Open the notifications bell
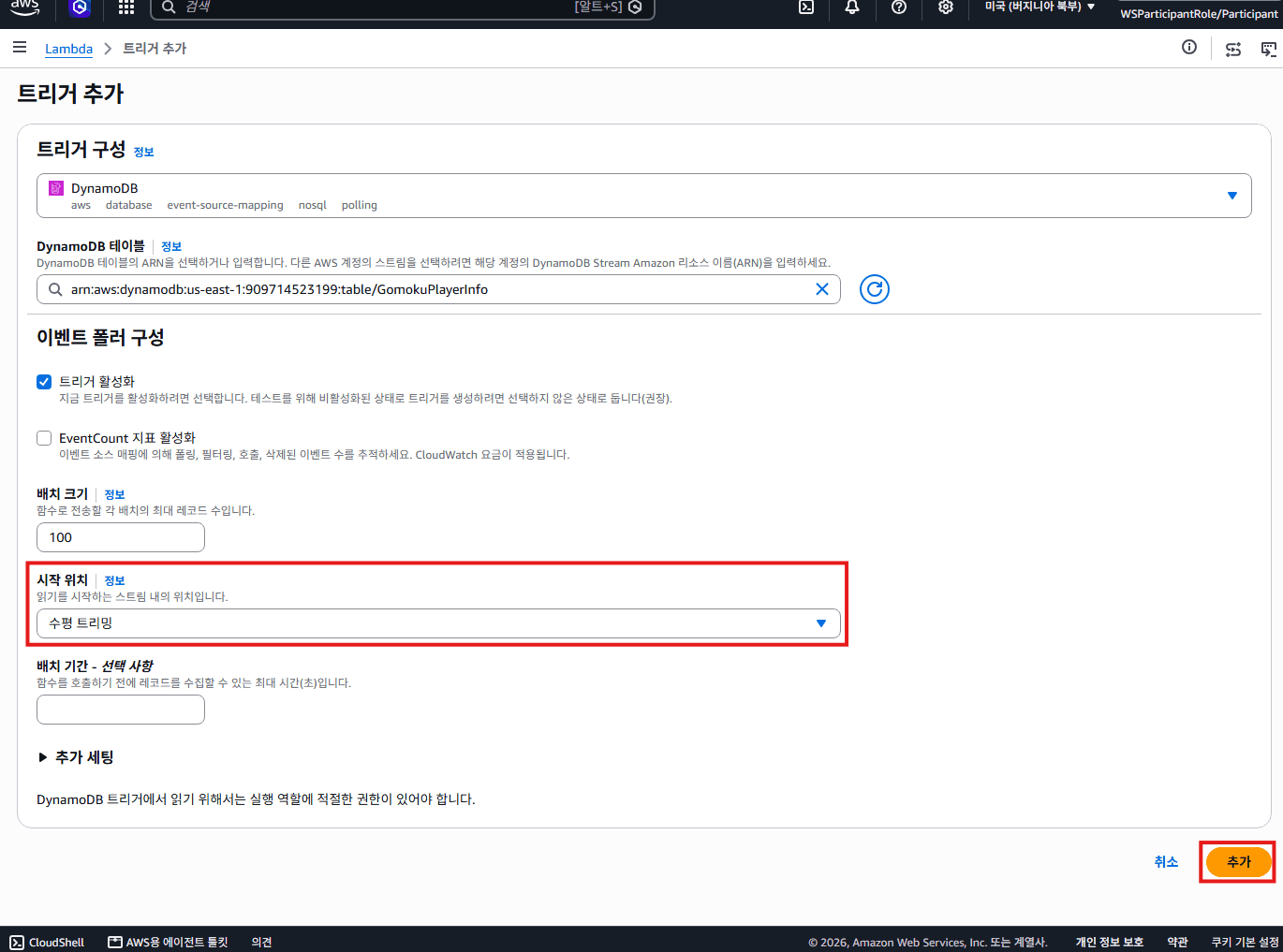This screenshot has width=1283, height=952. 852,7
